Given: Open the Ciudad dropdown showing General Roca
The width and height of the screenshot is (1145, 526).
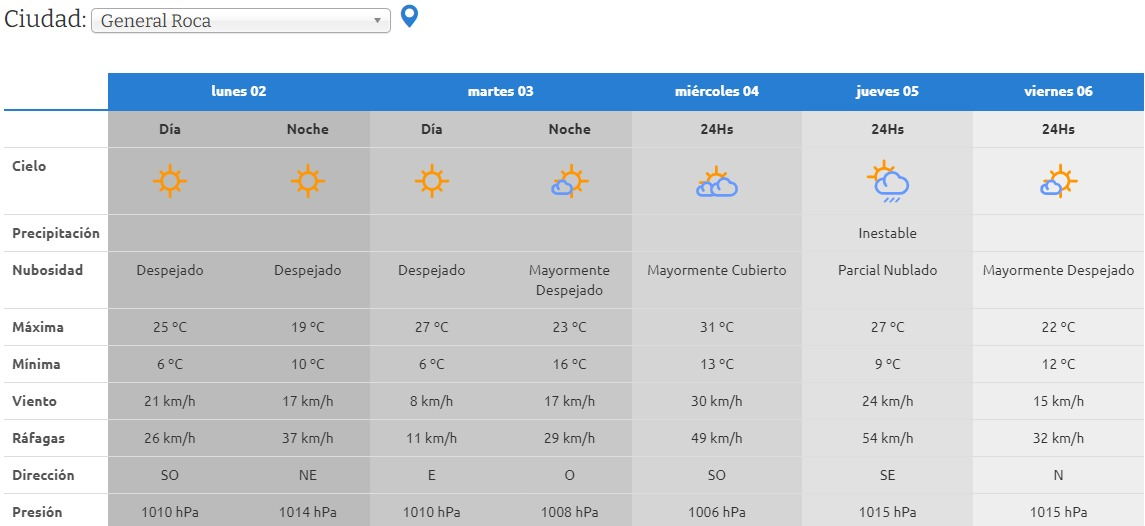Looking at the screenshot, I should click(x=240, y=21).
